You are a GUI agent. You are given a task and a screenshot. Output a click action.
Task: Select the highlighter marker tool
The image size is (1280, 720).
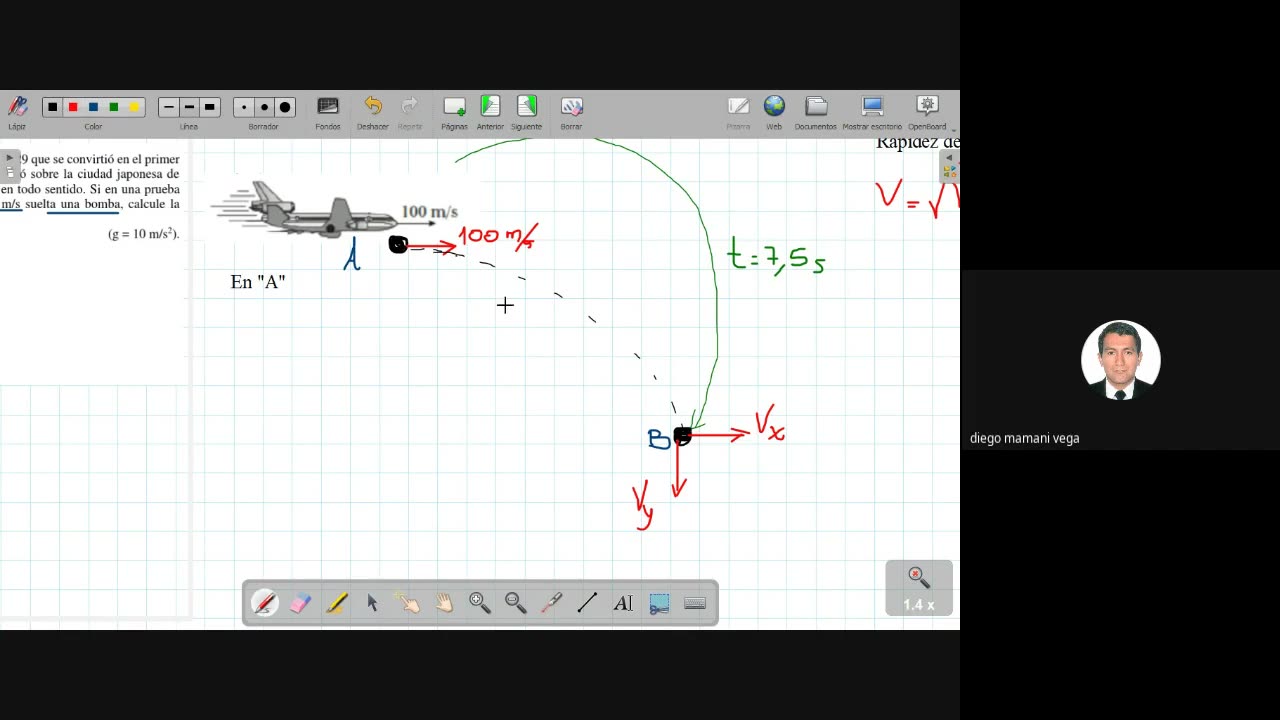pos(337,603)
